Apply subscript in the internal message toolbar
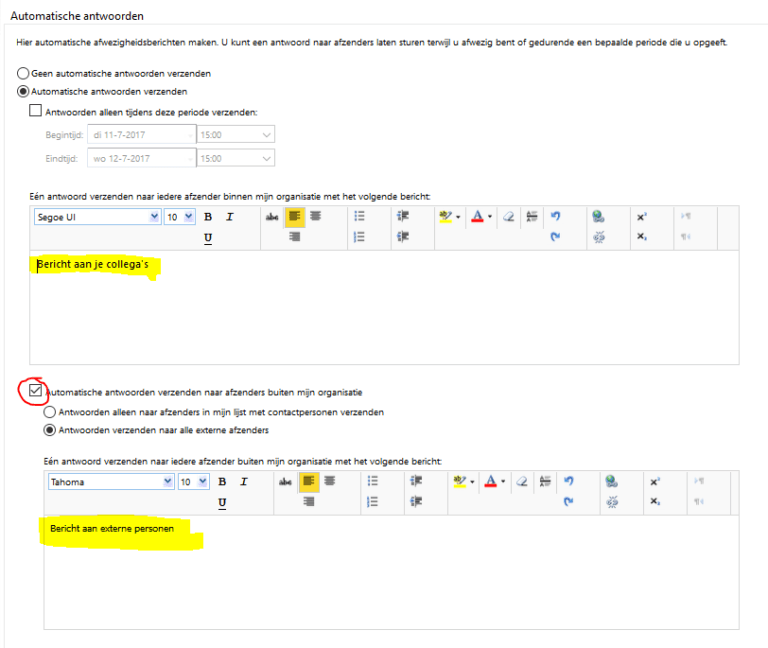The height and width of the screenshot is (648, 768). (x=642, y=237)
